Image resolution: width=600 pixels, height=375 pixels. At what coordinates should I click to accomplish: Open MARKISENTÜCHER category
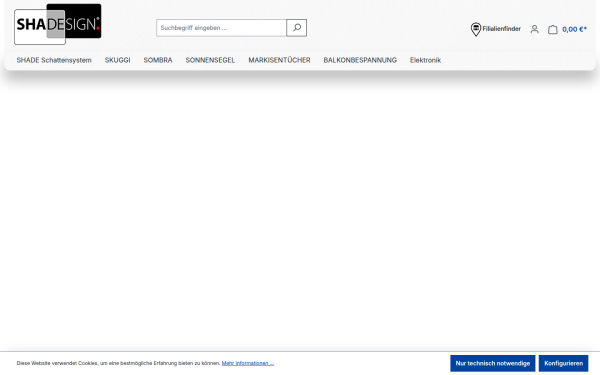pos(279,60)
